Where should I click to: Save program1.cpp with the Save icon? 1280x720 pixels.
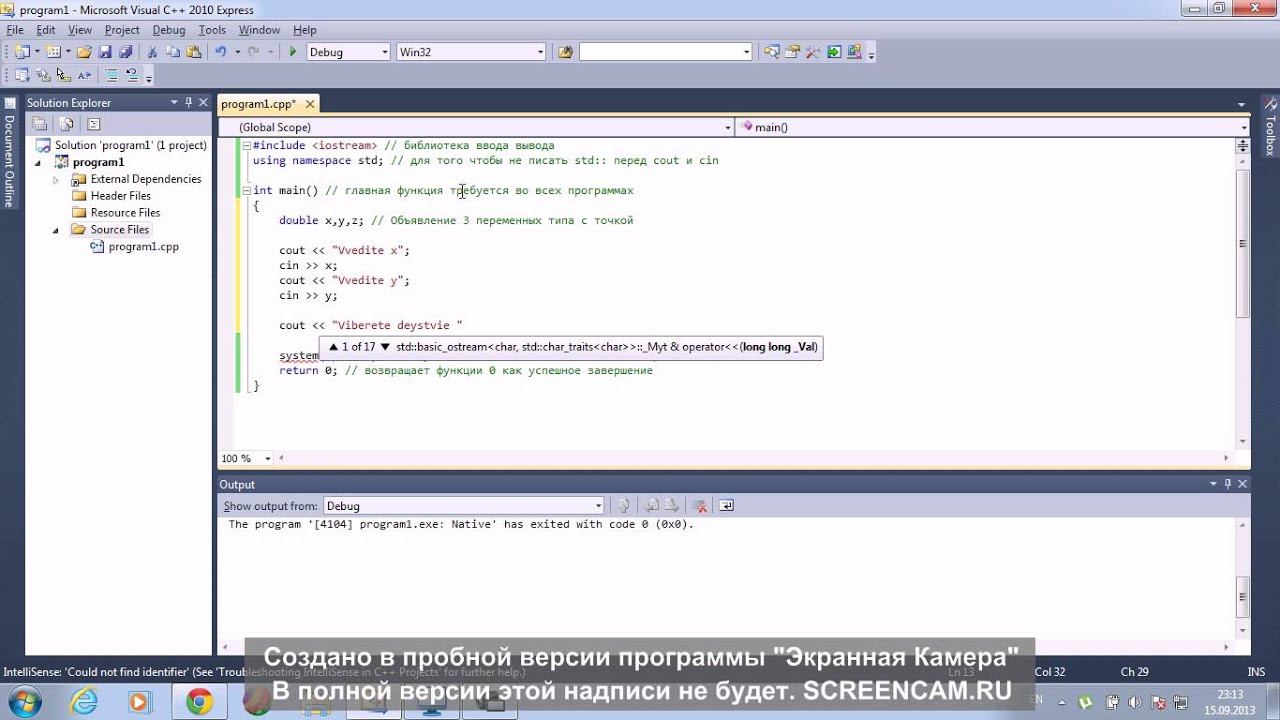pos(105,52)
